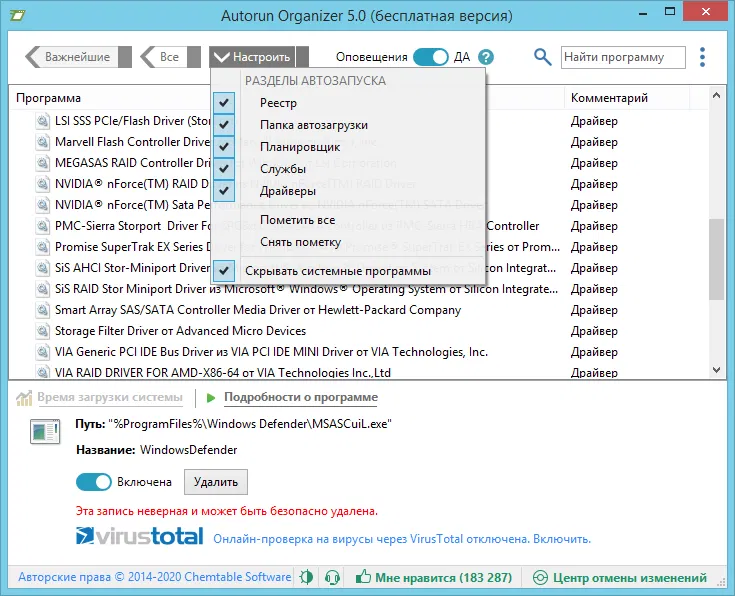The width and height of the screenshot is (735, 596).
Task: Open Центр отмены изменений link
Action: click(630, 577)
